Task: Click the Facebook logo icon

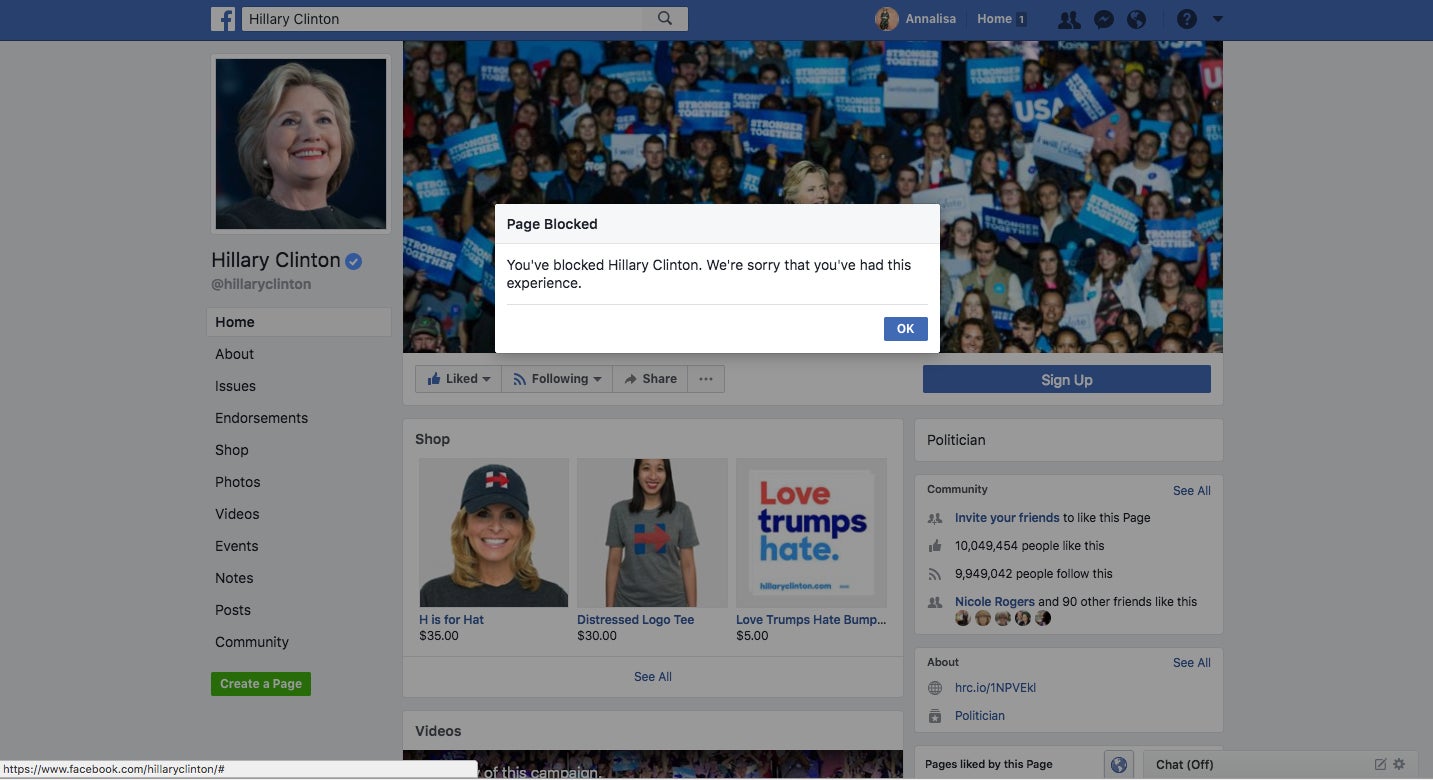Action: [223, 19]
